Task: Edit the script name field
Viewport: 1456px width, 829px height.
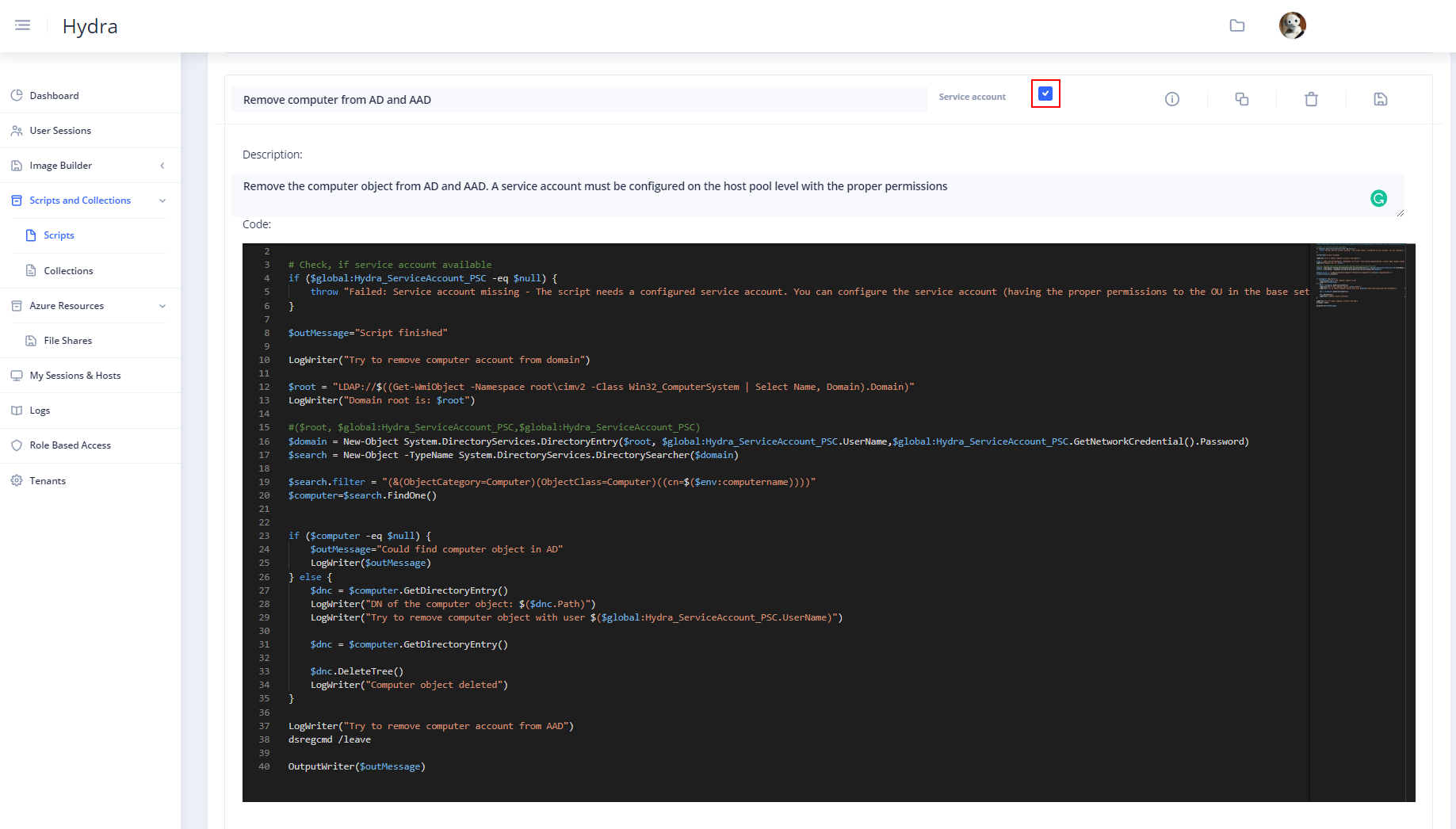Action: (x=579, y=99)
